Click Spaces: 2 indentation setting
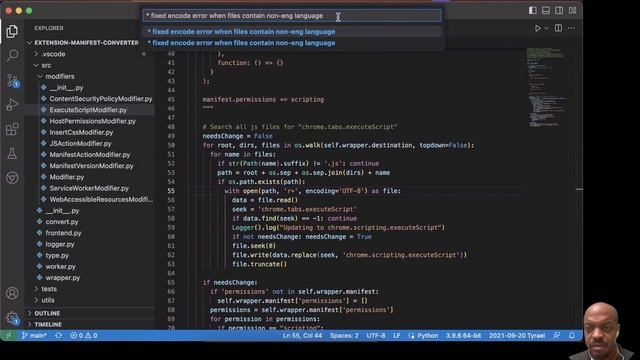The image size is (640, 360). click(344, 336)
